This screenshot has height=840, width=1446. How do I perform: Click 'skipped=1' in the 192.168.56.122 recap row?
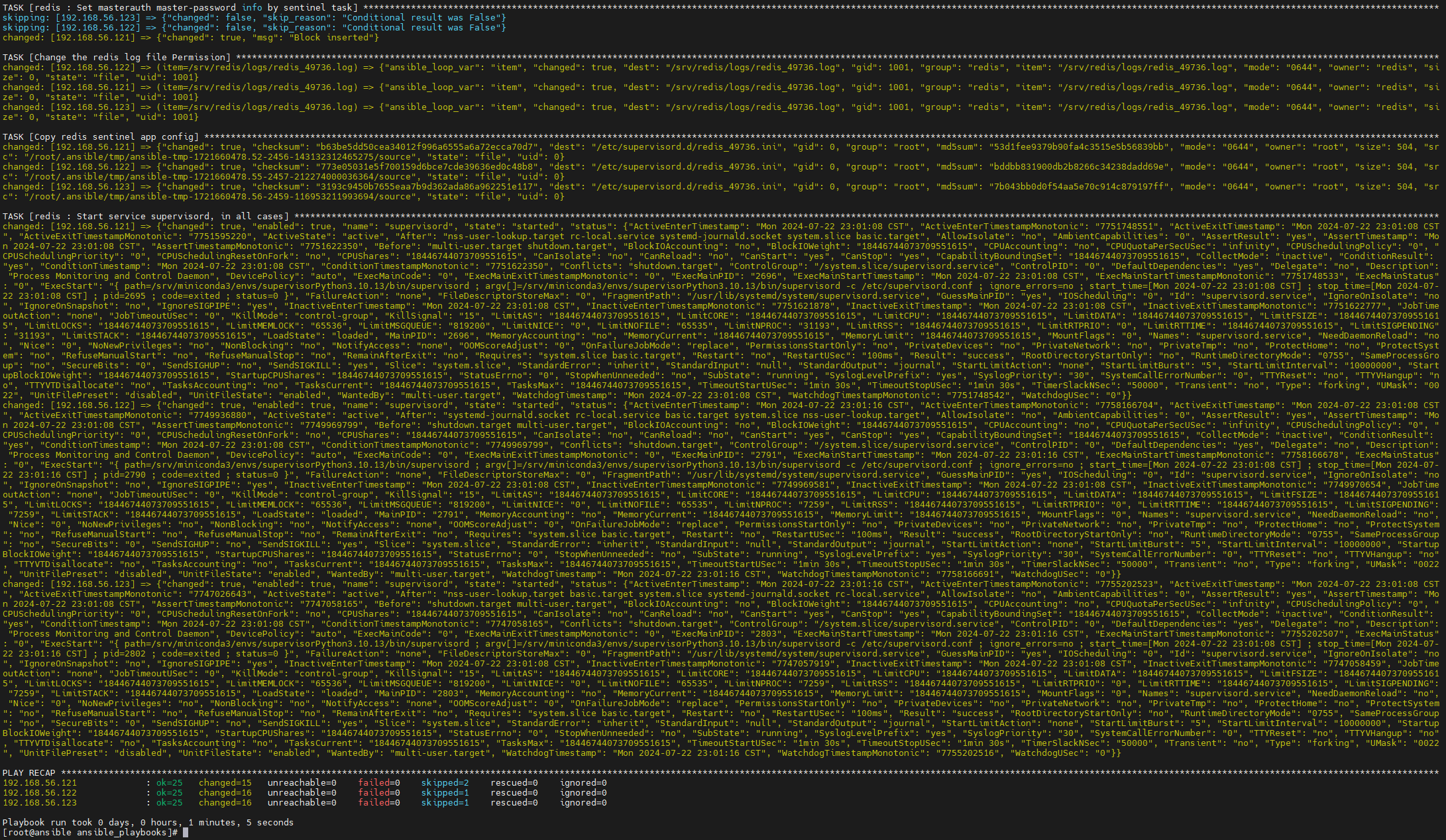click(445, 793)
